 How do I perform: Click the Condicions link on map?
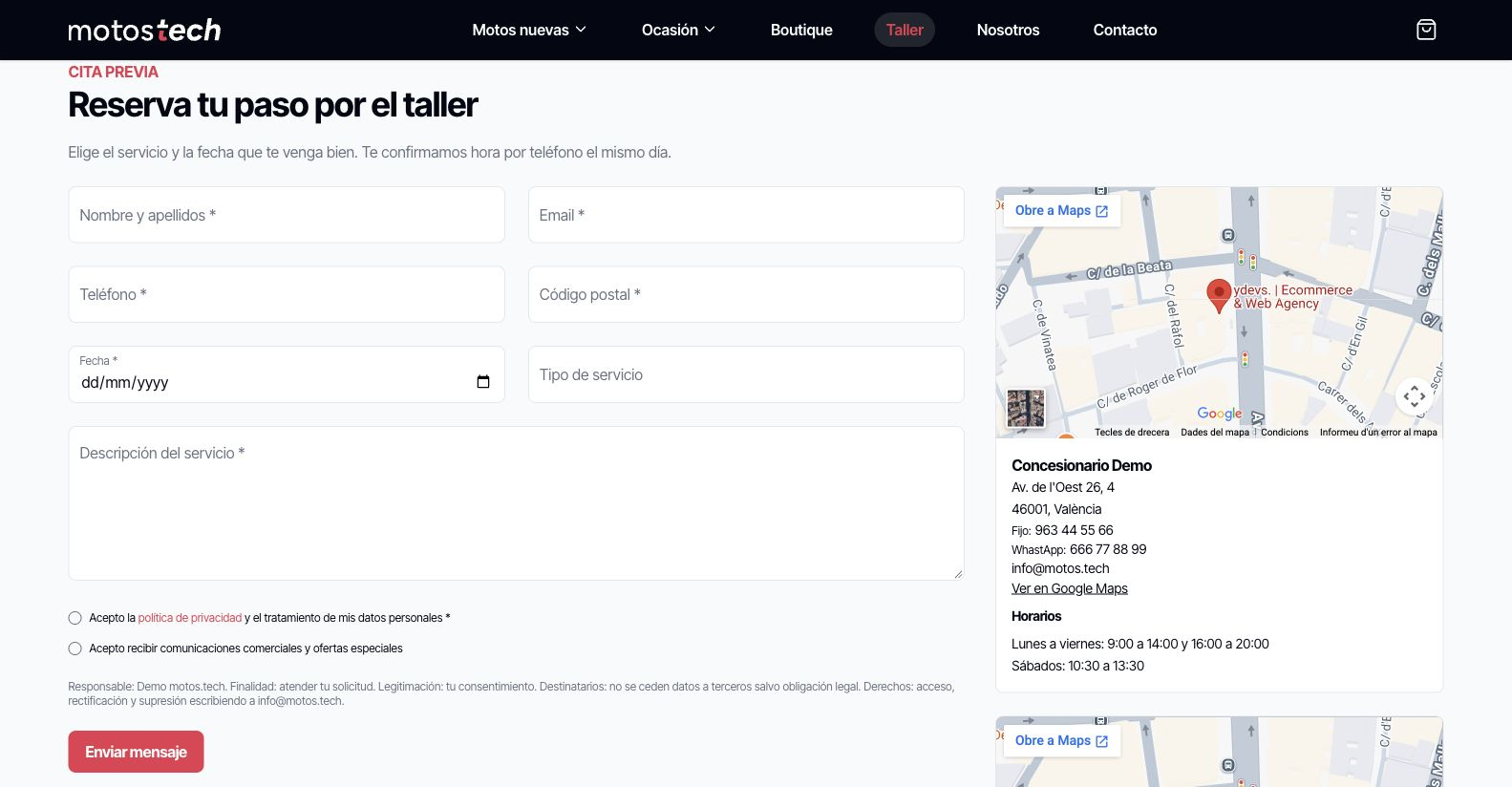tap(1285, 433)
